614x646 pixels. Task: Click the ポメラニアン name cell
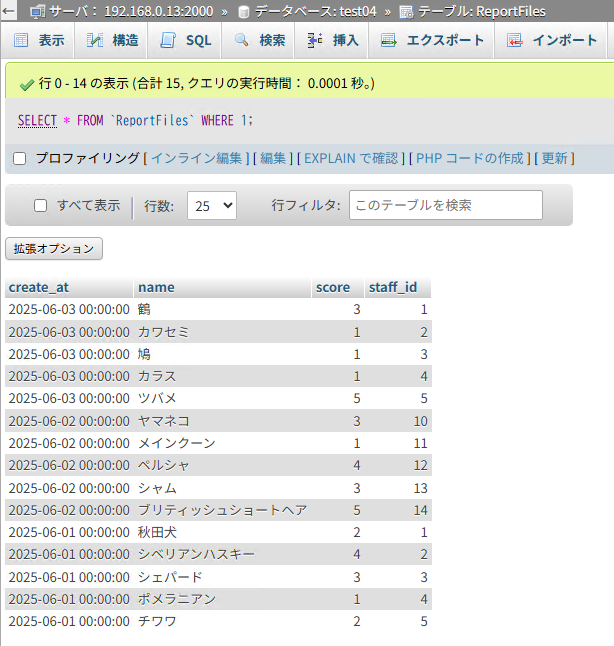tap(222, 599)
